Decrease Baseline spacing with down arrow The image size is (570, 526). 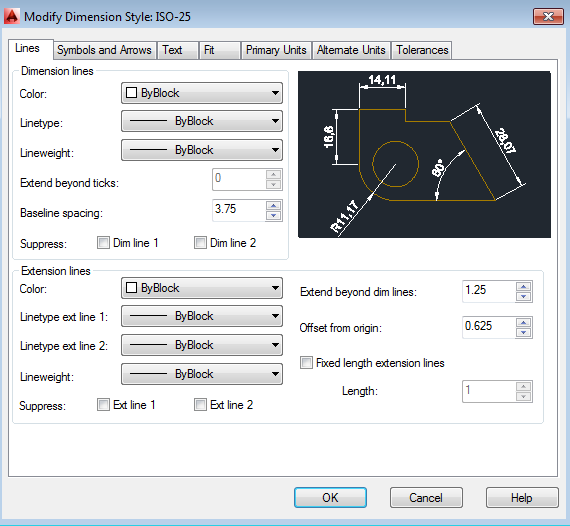click(273, 215)
